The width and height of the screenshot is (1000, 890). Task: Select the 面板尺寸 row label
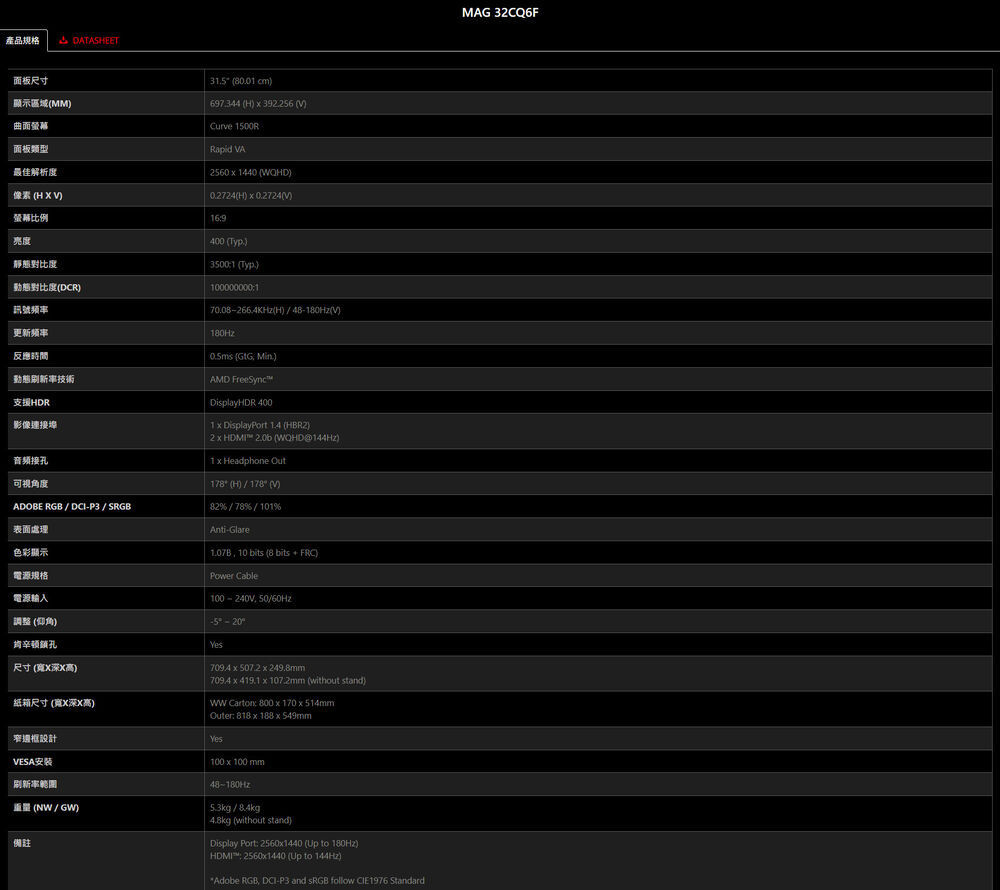[31, 81]
